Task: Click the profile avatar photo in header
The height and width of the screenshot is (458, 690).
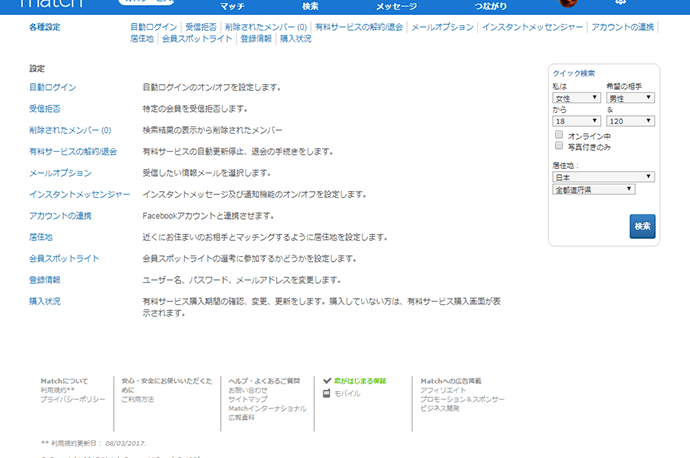Action: (x=568, y=3)
